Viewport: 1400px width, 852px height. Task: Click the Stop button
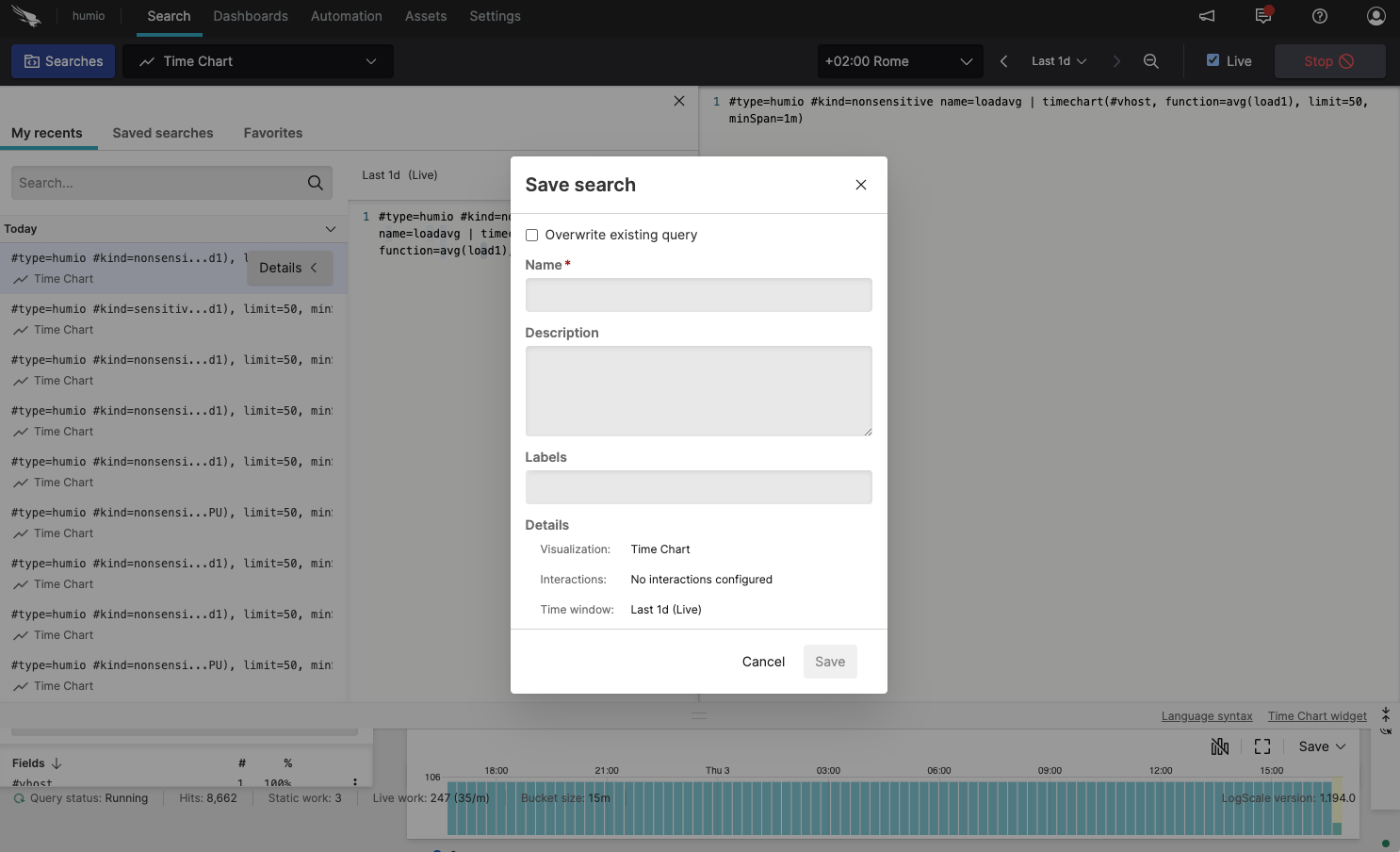pos(1329,60)
